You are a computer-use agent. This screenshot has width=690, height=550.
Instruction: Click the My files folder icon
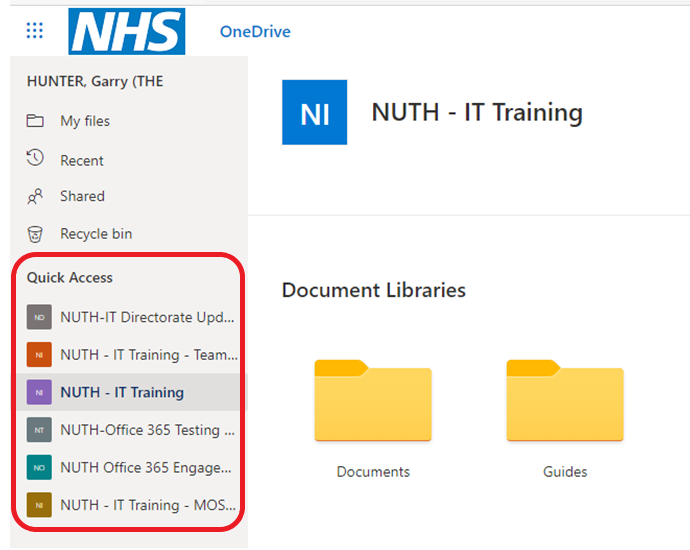pos(35,121)
